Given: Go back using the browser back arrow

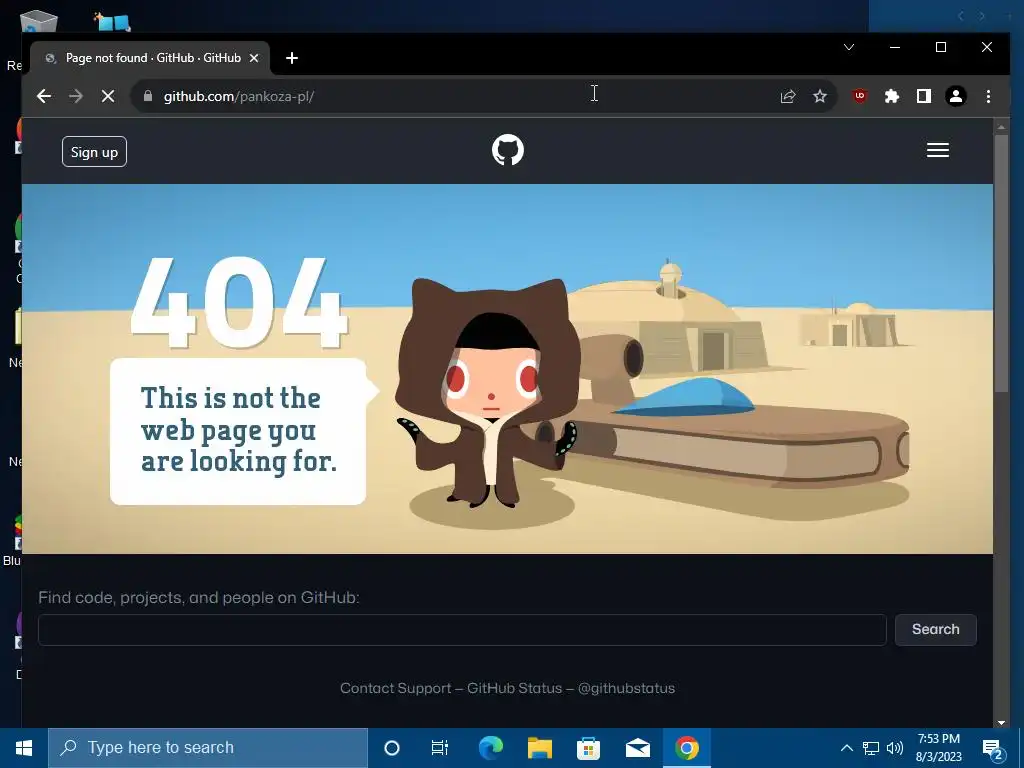Looking at the screenshot, I should coord(44,96).
